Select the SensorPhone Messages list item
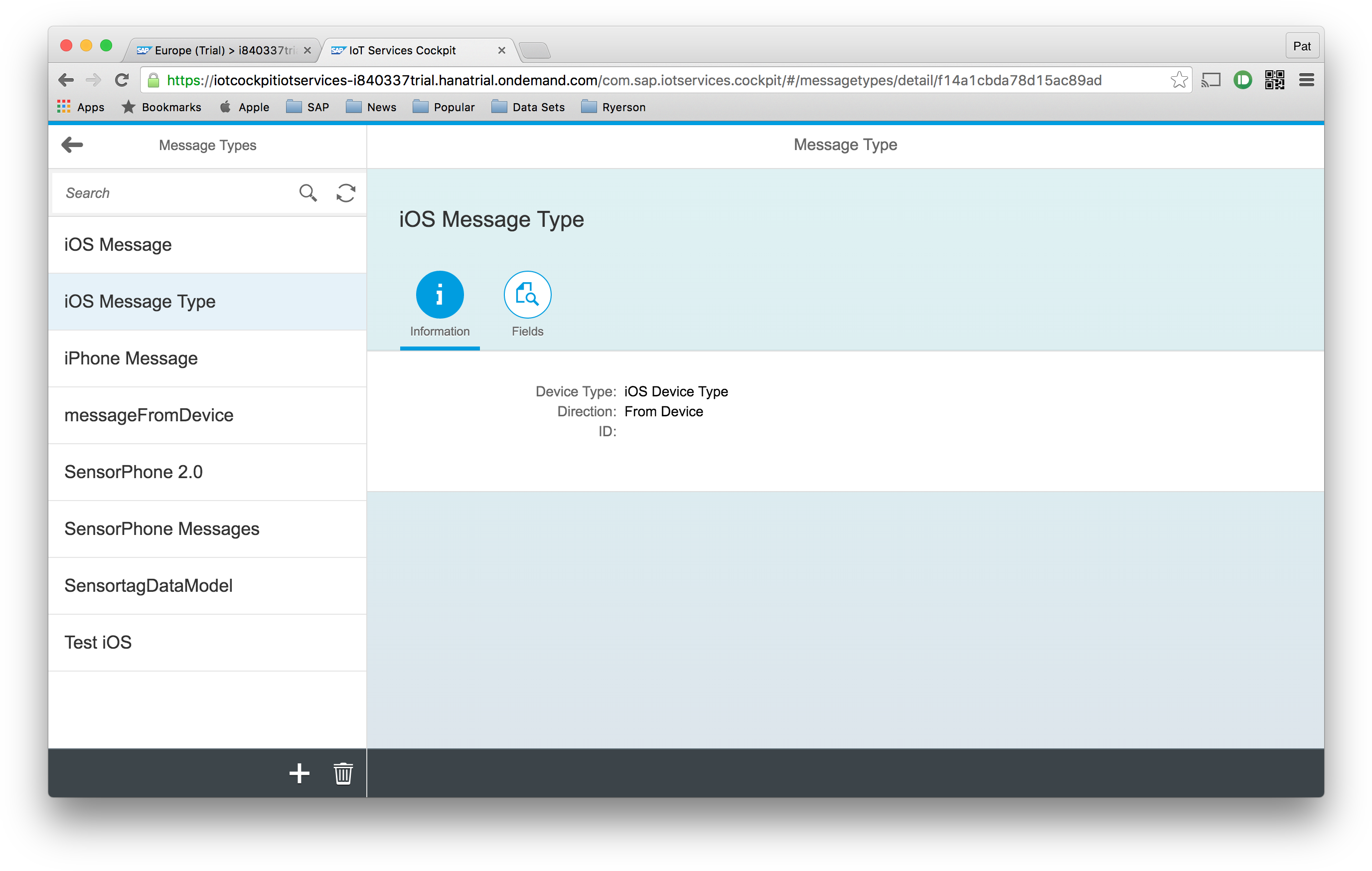1372x871 pixels. click(x=207, y=529)
